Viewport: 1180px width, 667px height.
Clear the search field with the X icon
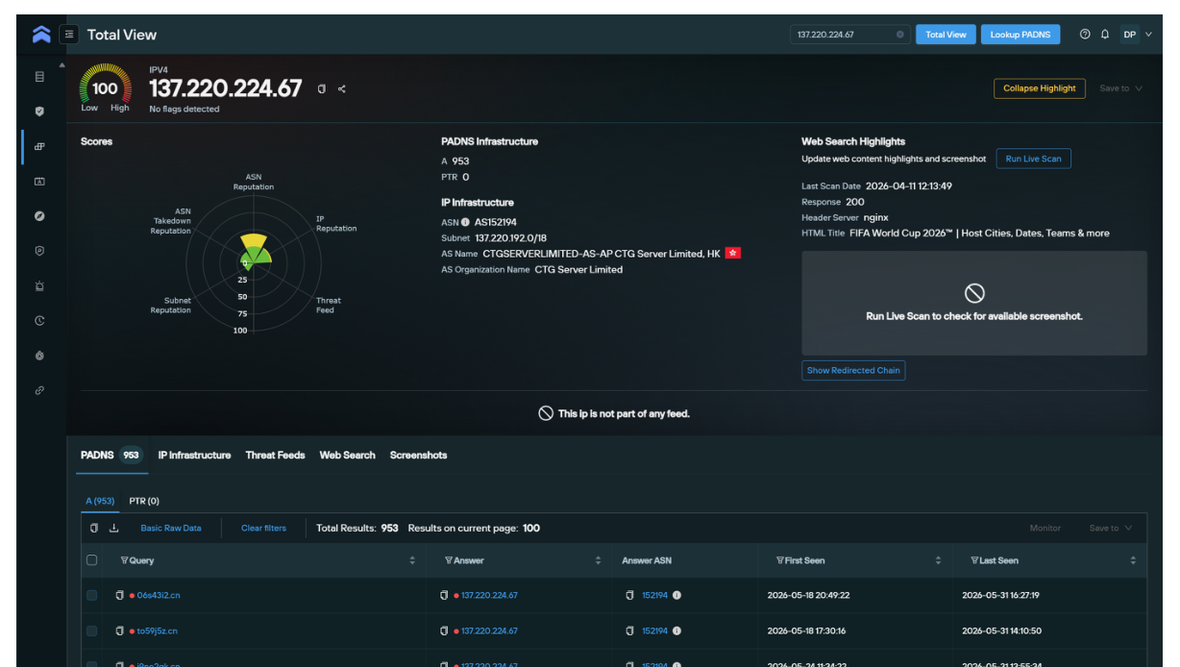pos(900,35)
